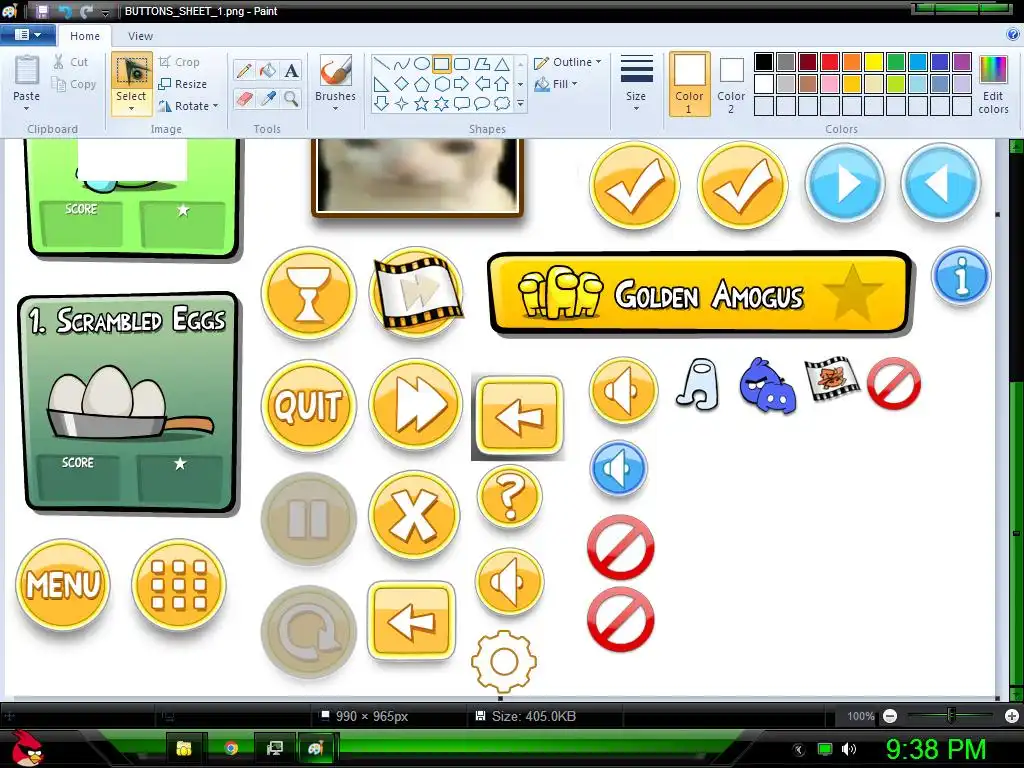Click the Undo arrow in title bar
Image resolution: width=1024 pixels, height=768 pixels.
tap(65, 11)
